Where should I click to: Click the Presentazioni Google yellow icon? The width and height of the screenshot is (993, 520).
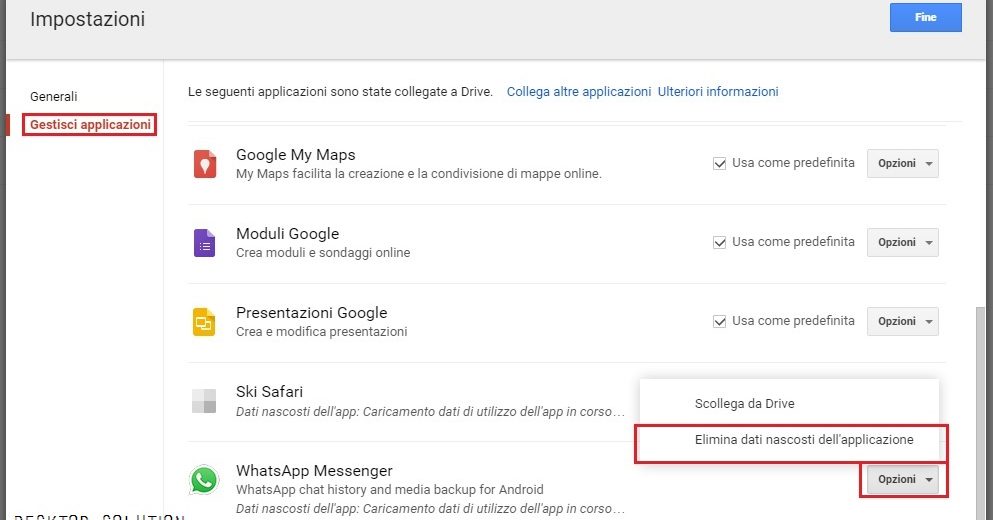(204, 322)
